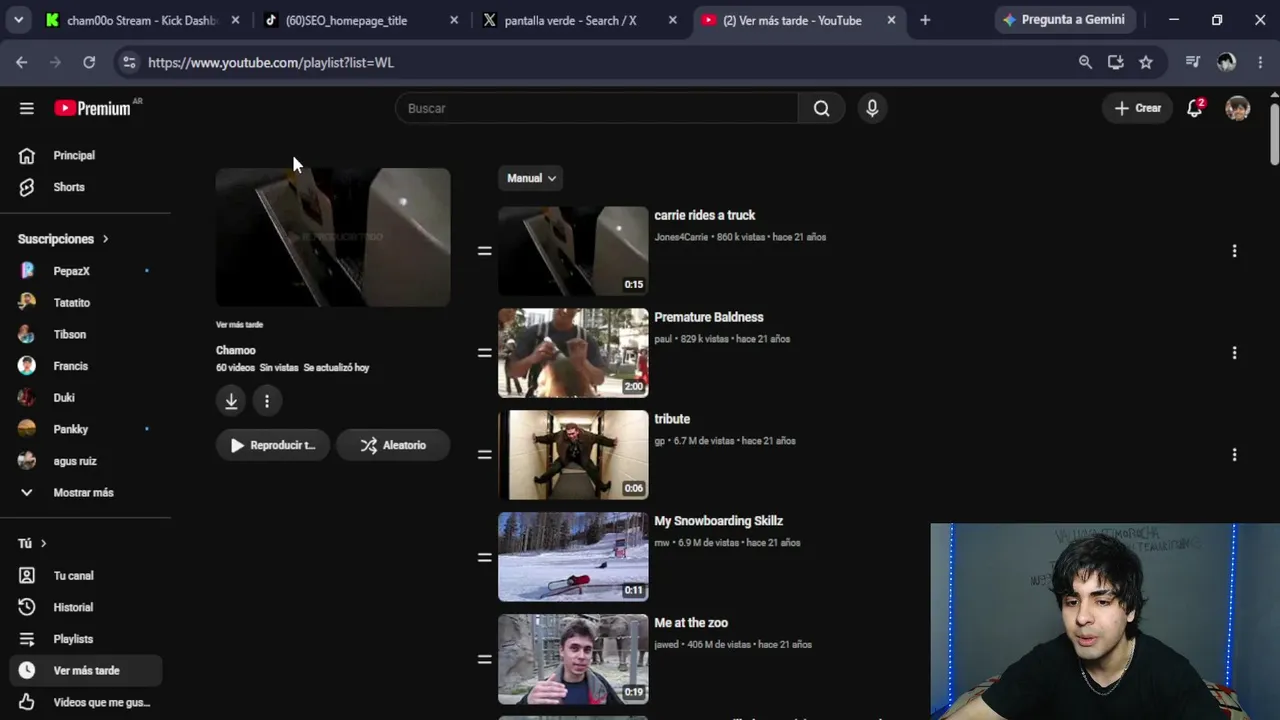Open the Francis subscription channel

[85, 366]
